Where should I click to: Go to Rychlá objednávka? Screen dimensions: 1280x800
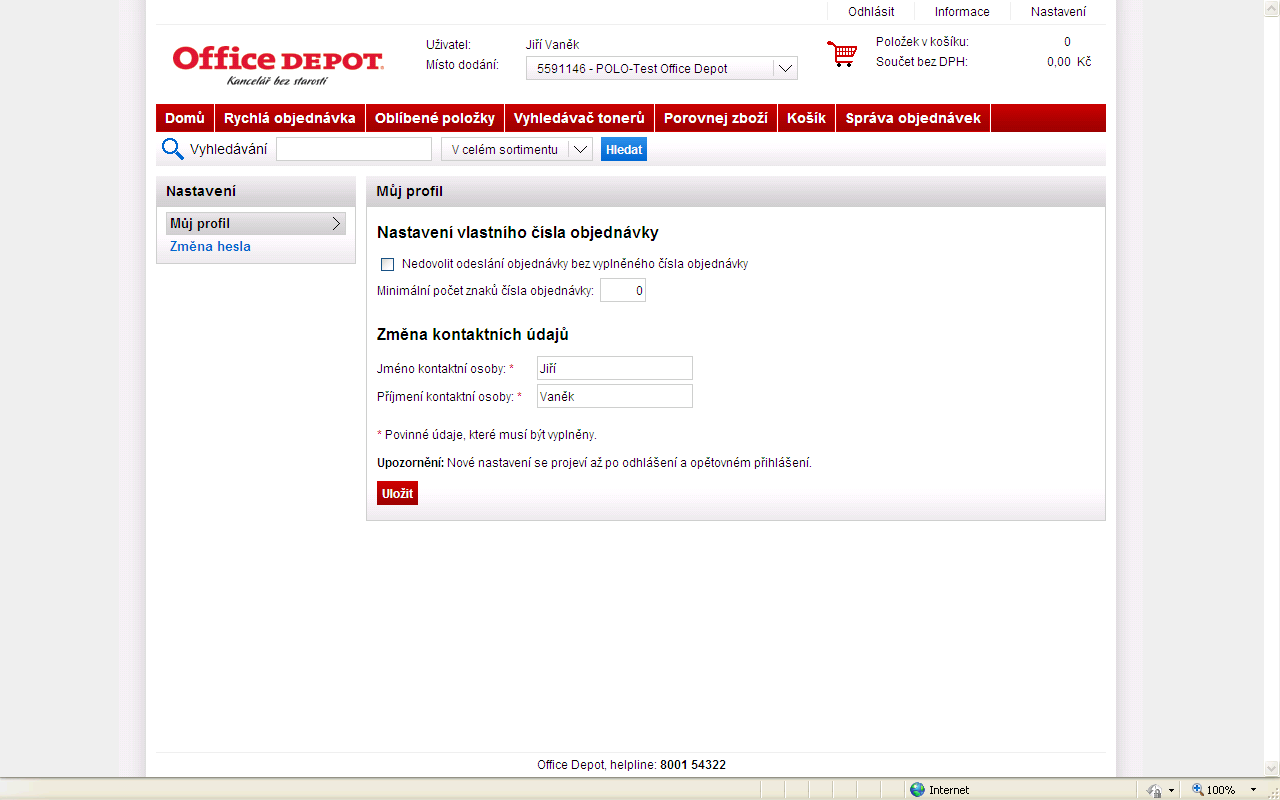tap(290, 118)
